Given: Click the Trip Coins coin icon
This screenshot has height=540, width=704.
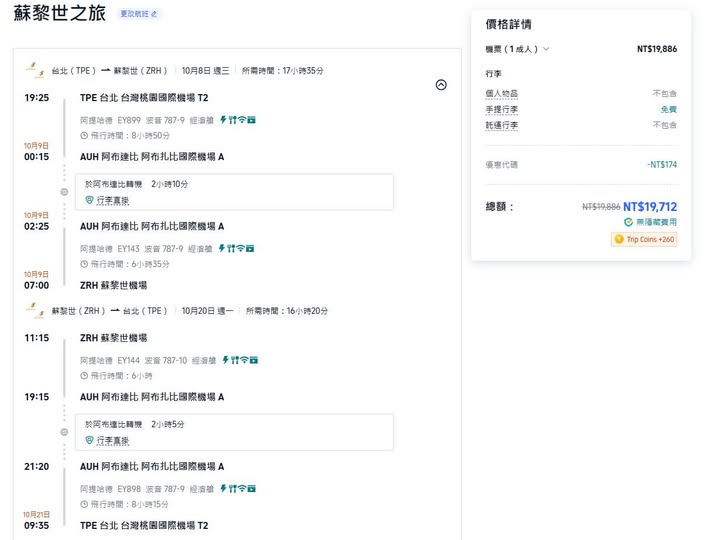Looking at the screenshot, I should tap(619, 239).
